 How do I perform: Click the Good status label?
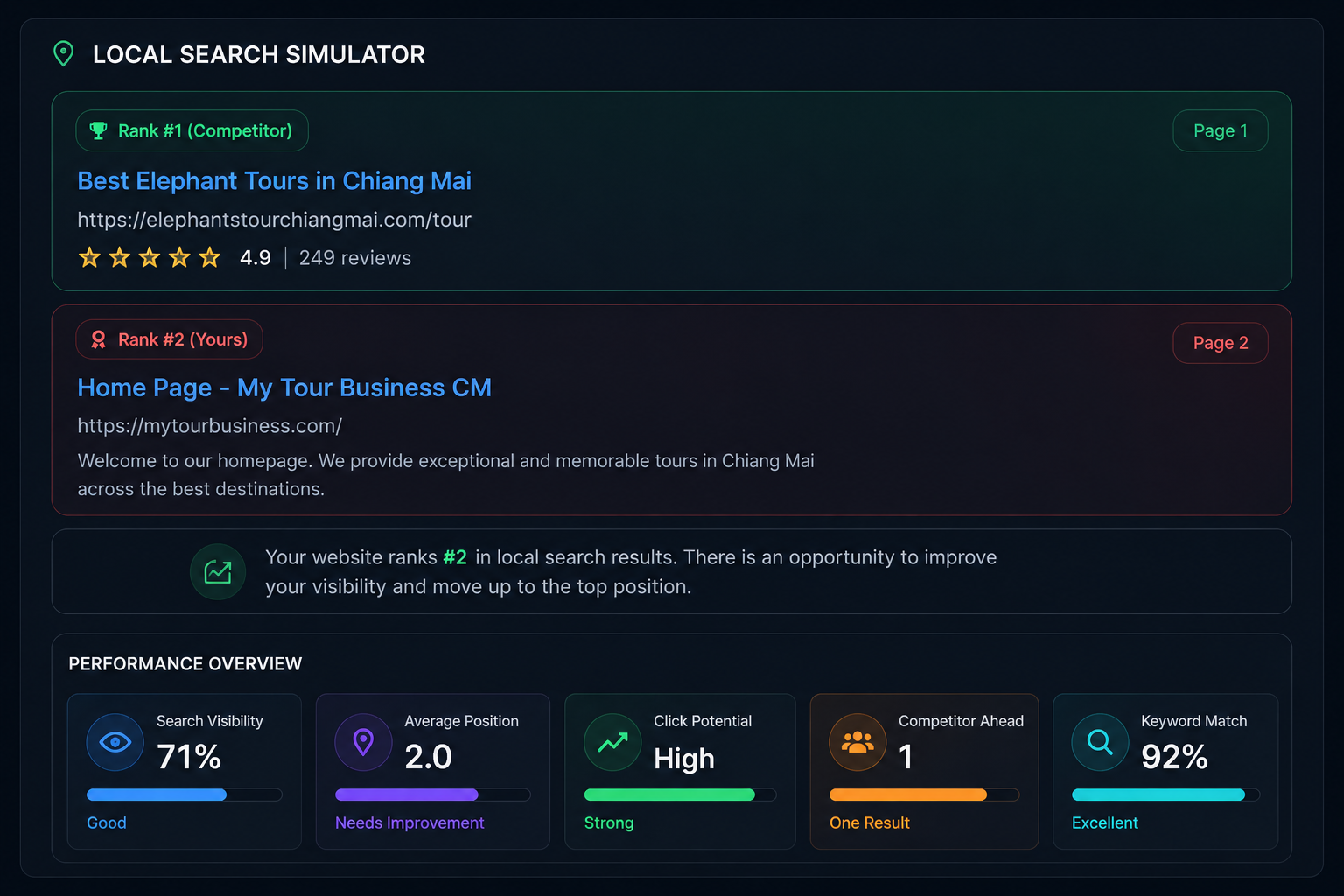pos(107,822)
